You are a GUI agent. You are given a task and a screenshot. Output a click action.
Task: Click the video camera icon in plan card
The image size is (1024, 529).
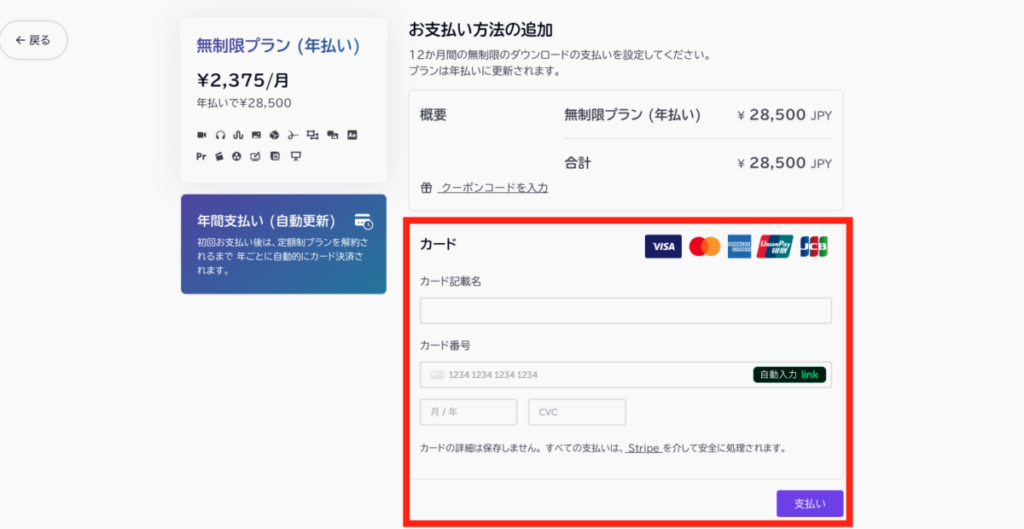(201, 134)
